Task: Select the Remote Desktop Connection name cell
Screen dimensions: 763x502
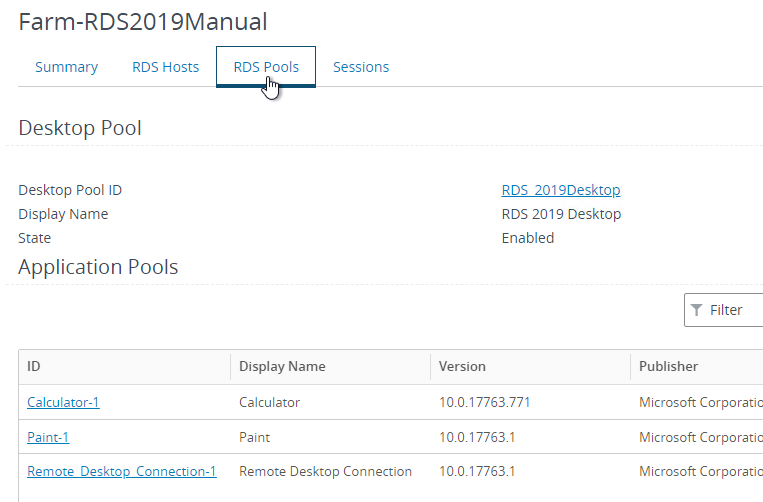Action: point(325,471)
